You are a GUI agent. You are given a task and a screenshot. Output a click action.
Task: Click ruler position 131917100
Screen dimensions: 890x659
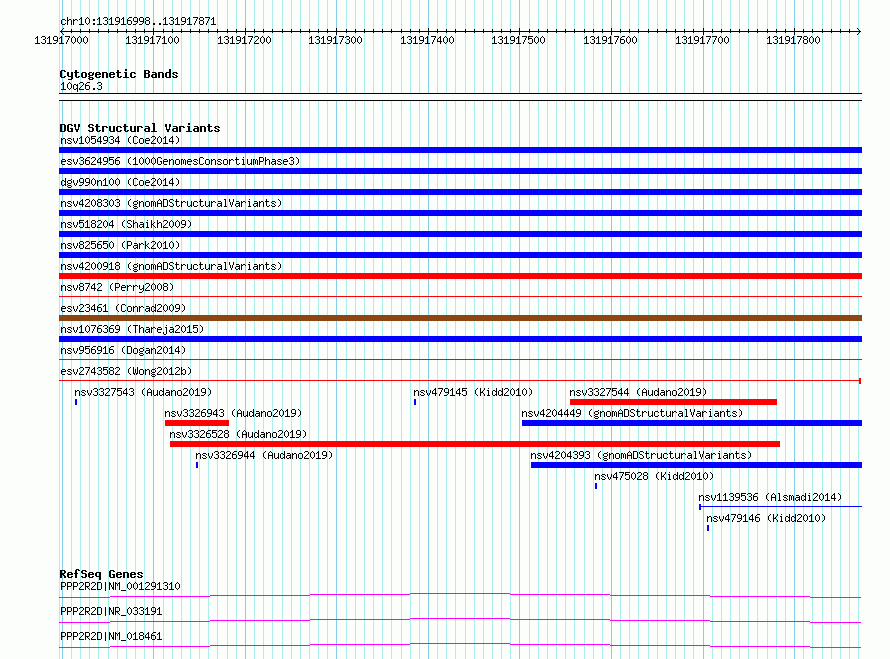coord(152,40)
